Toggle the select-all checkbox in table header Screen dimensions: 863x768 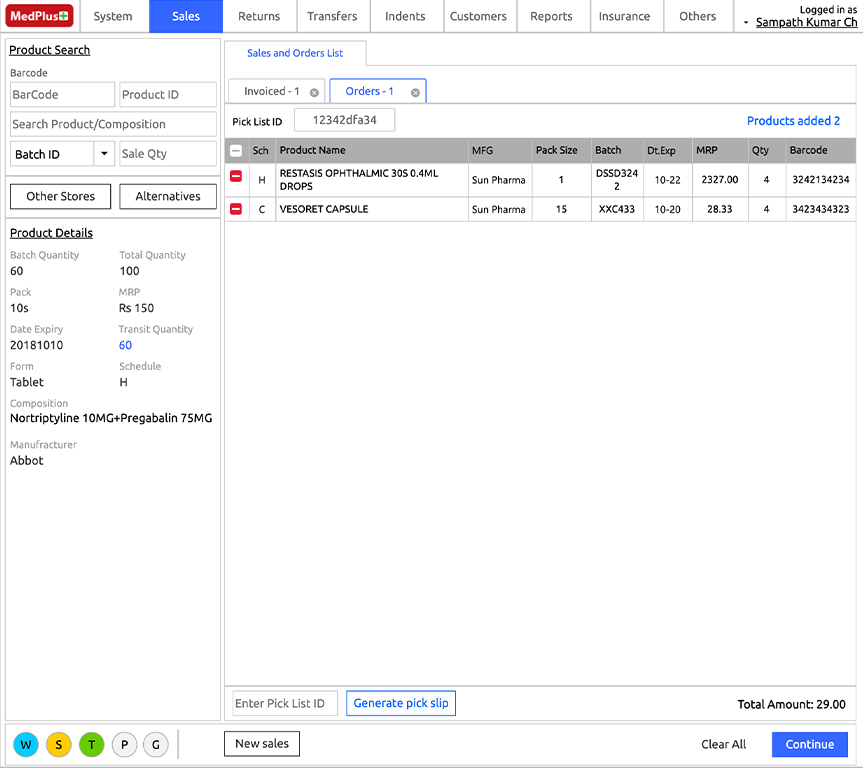point(236,150)
